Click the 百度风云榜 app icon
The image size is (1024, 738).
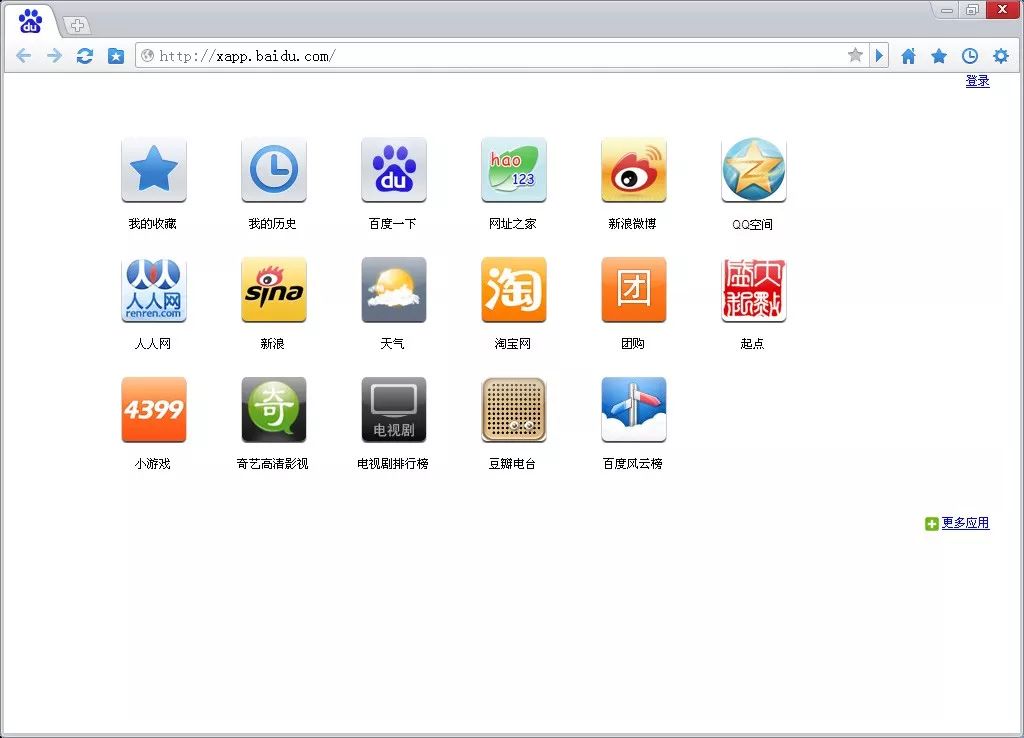[x=633, y=410]
